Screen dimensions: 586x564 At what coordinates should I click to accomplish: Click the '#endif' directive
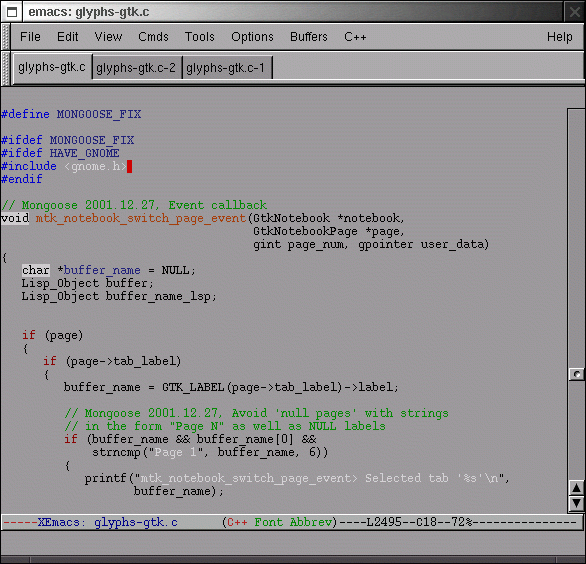[x=22, y=179]
